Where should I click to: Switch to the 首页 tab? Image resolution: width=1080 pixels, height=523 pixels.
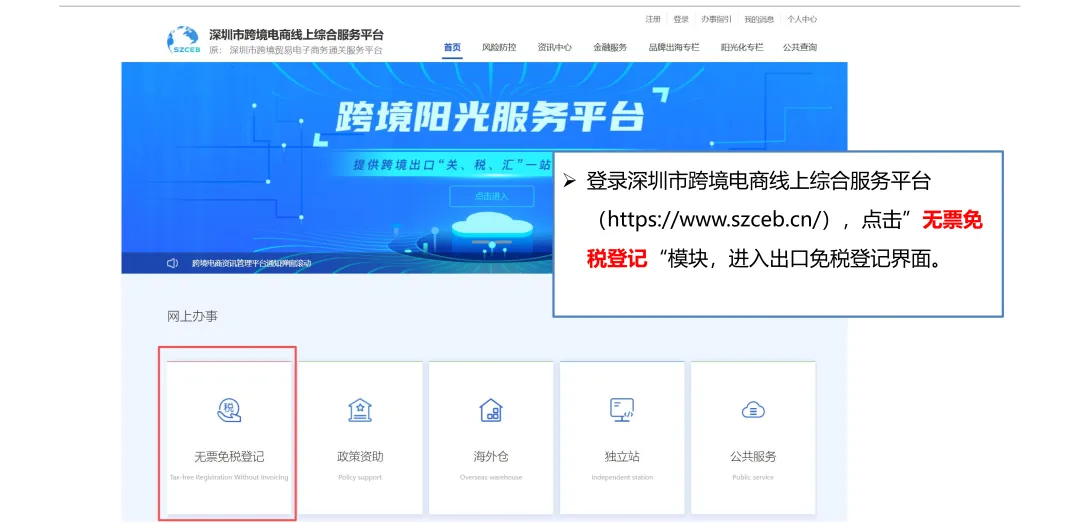pos(453,48)
